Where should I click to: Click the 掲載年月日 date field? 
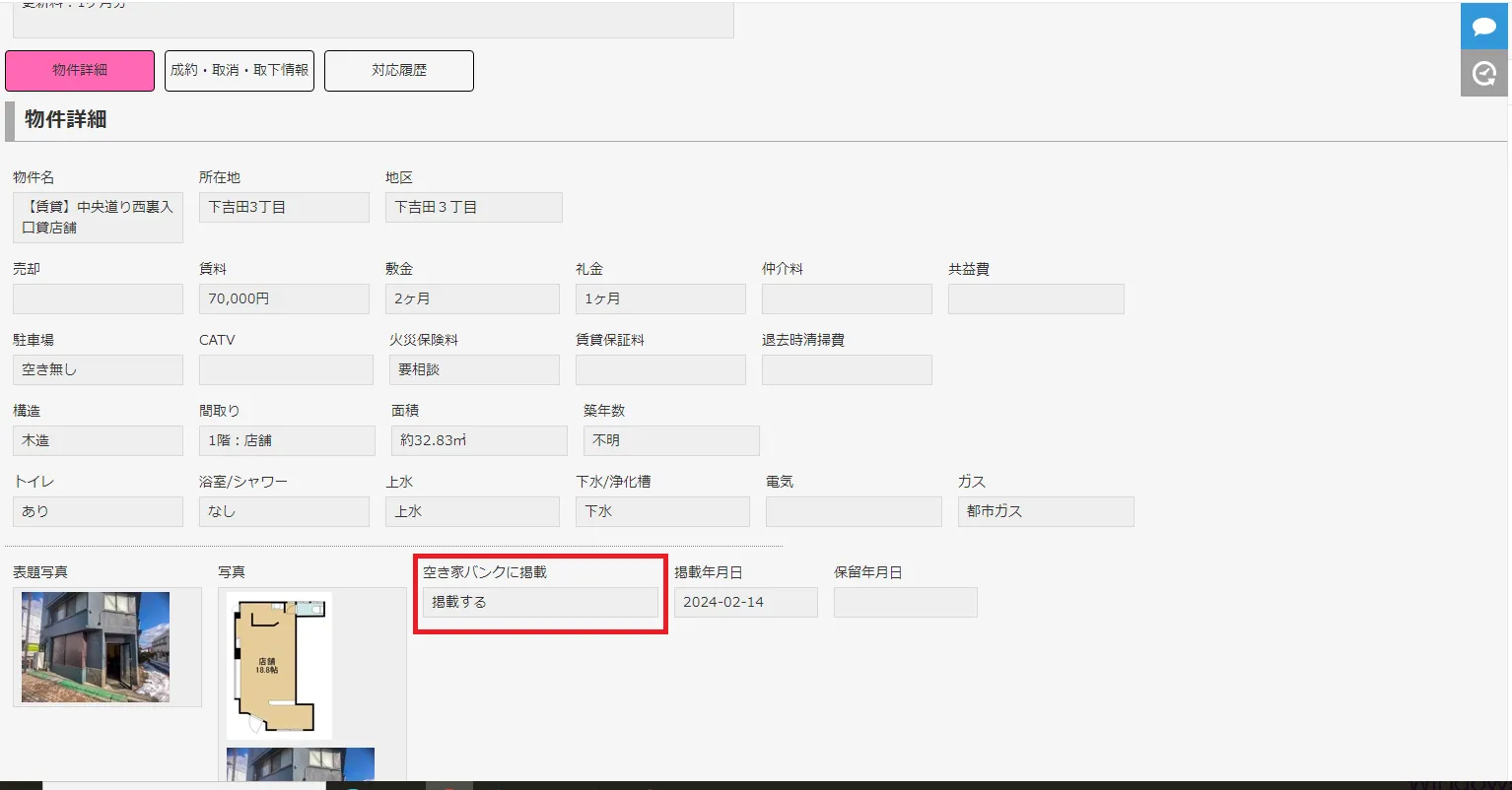pos(746,602)
